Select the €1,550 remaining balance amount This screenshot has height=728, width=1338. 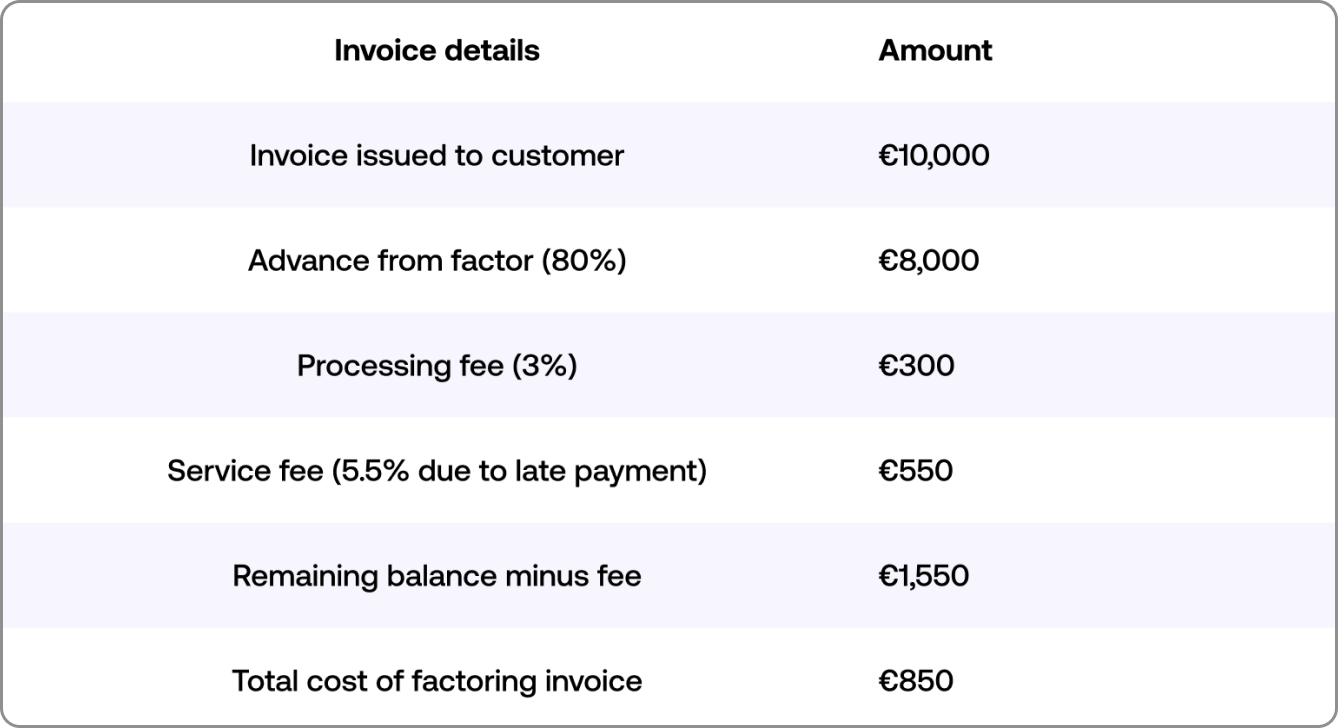[x=924, y=577]
